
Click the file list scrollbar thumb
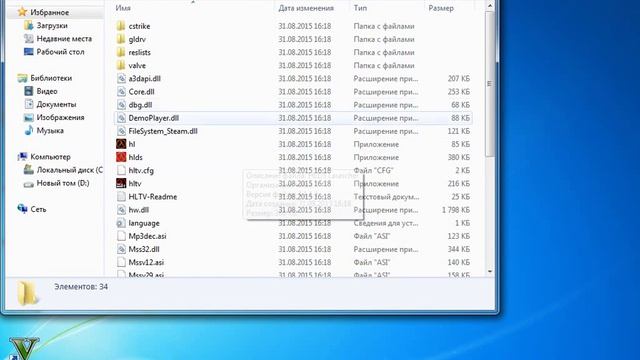click(x=490, y=84)
